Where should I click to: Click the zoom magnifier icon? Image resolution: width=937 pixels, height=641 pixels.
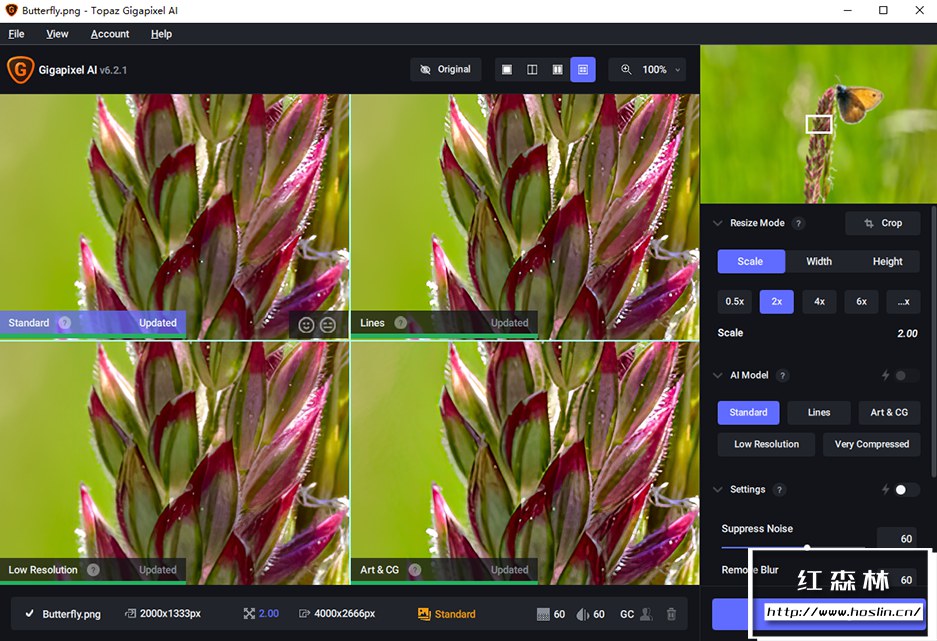click(x=626, y=69)
